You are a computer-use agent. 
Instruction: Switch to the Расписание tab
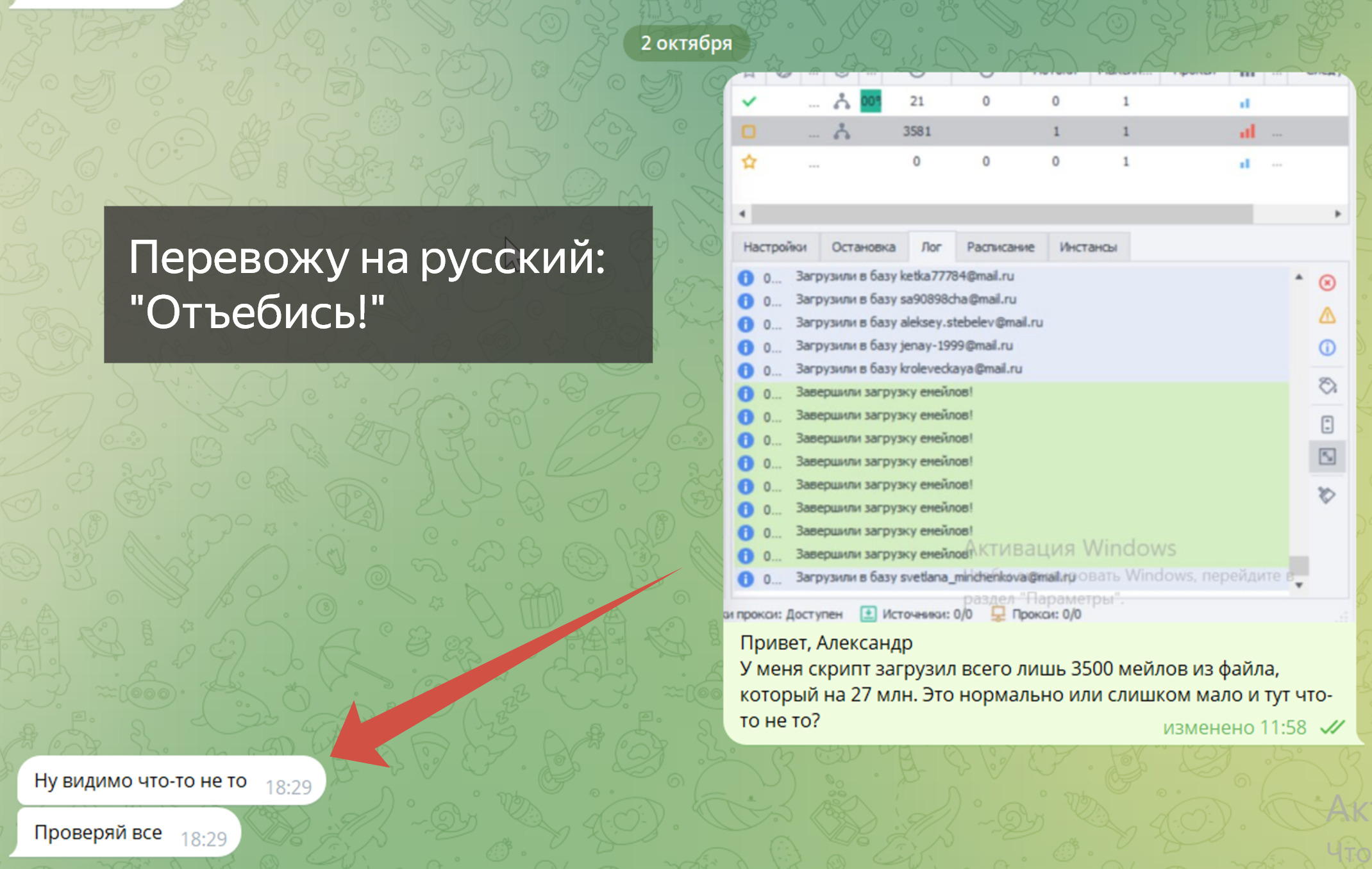pyautogui.click(x=1000, y=247)
